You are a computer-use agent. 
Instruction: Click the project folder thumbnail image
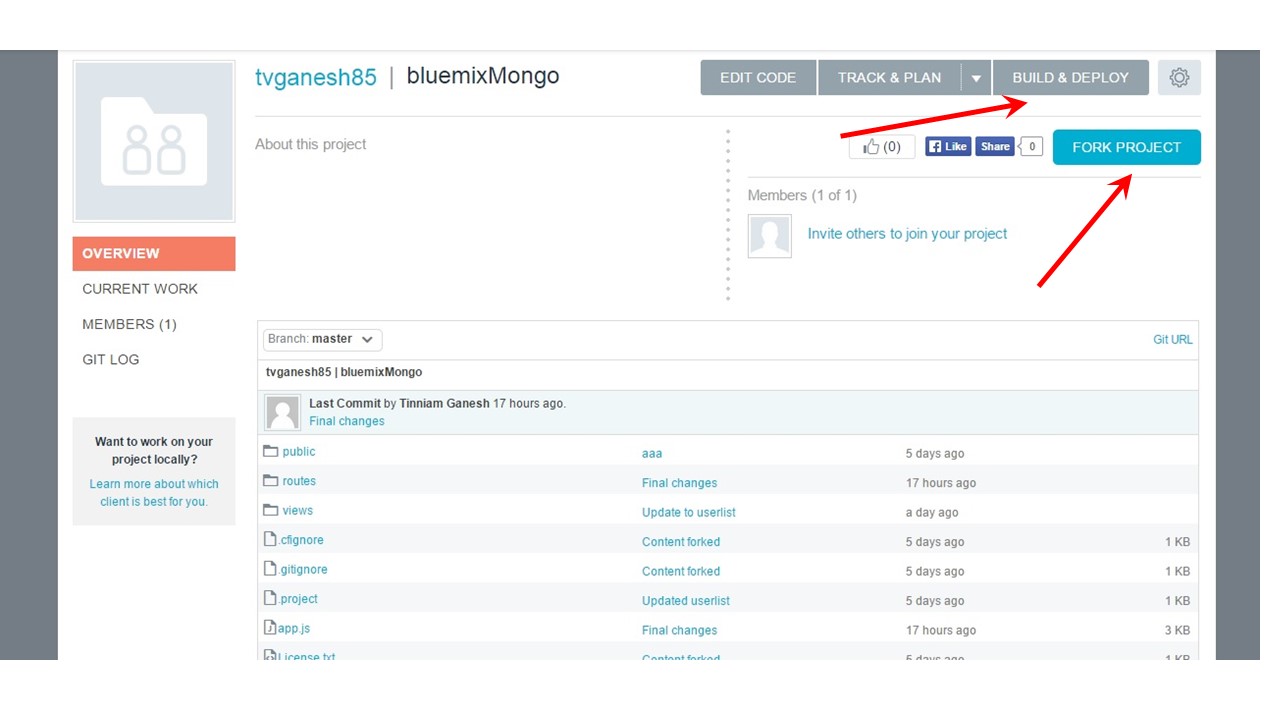(x=154, y=142)
